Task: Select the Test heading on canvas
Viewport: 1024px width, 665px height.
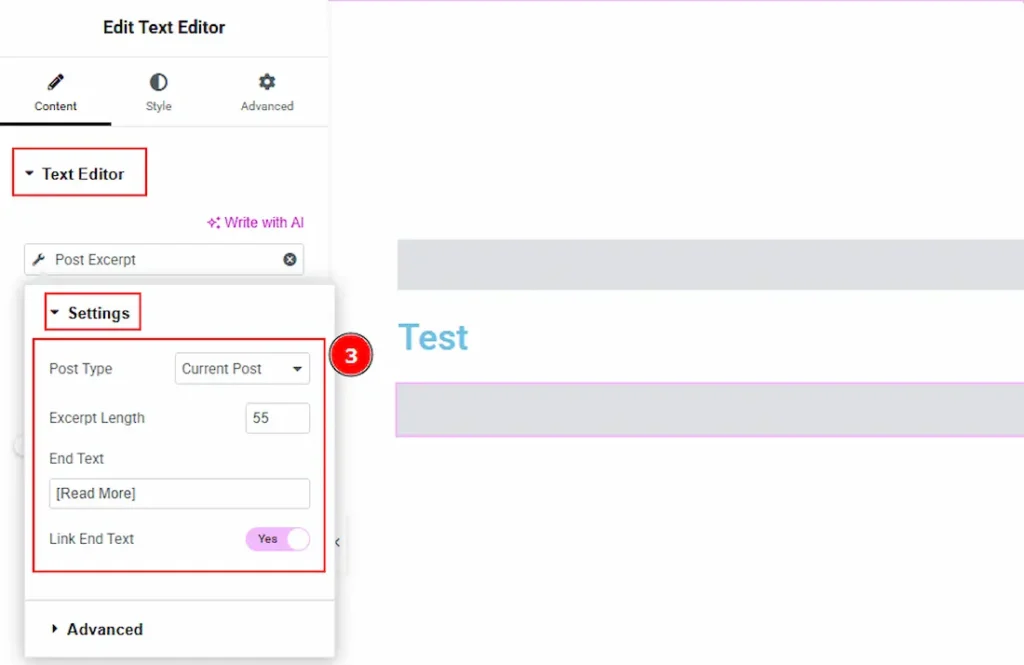Action: (433, 338)
